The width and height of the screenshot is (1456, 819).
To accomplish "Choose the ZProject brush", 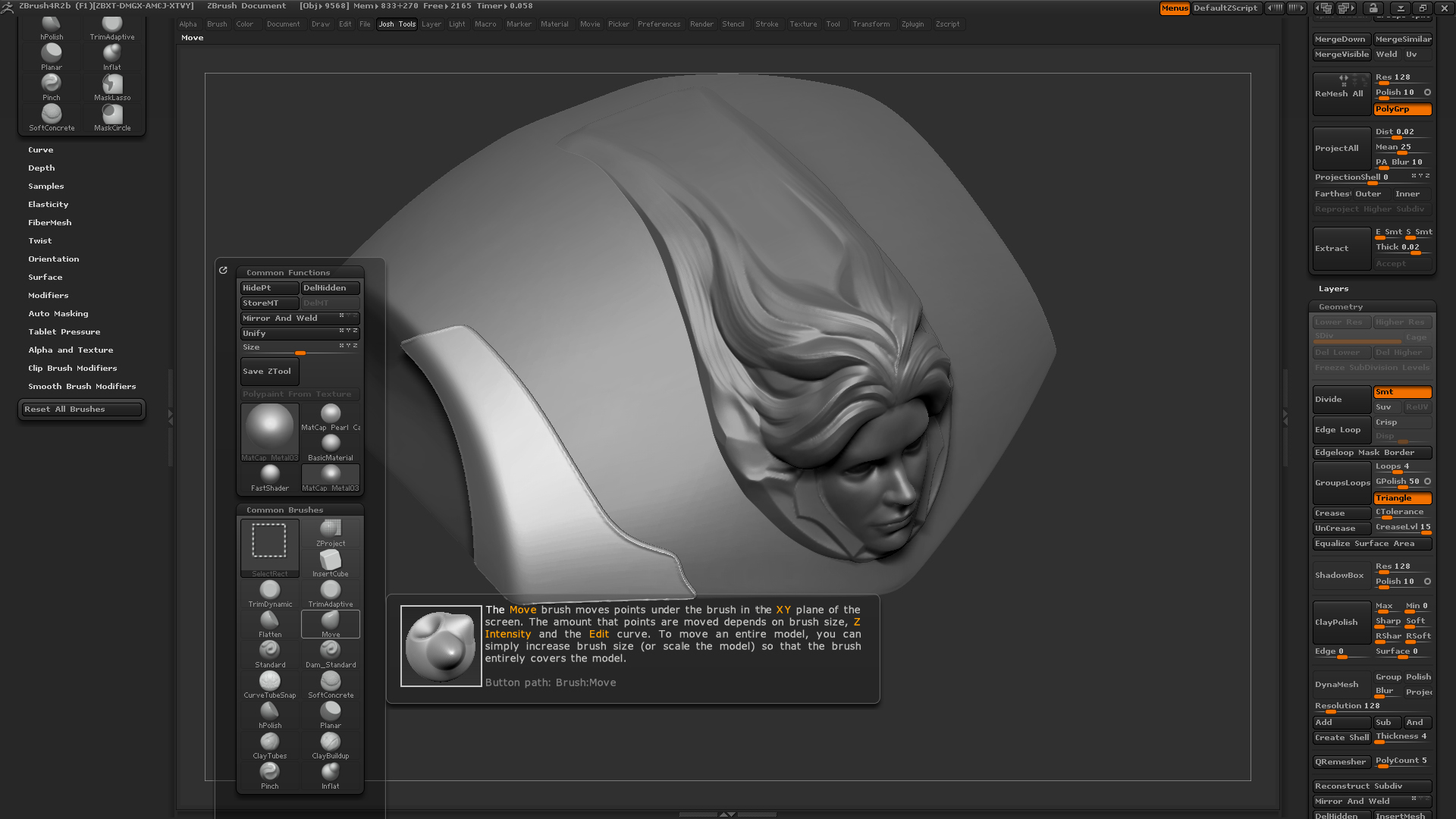I will 331,533.
